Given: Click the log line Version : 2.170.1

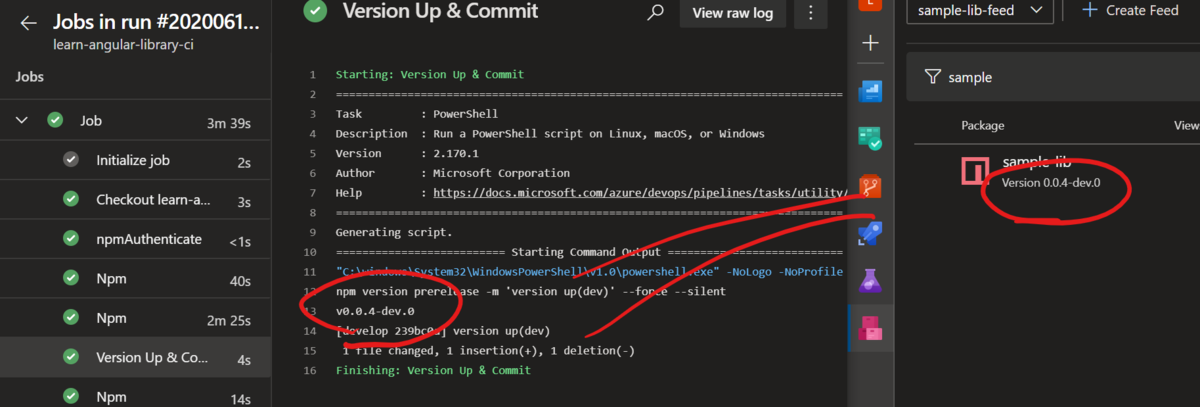Looking at the screenshot, I should click(400, 153).
